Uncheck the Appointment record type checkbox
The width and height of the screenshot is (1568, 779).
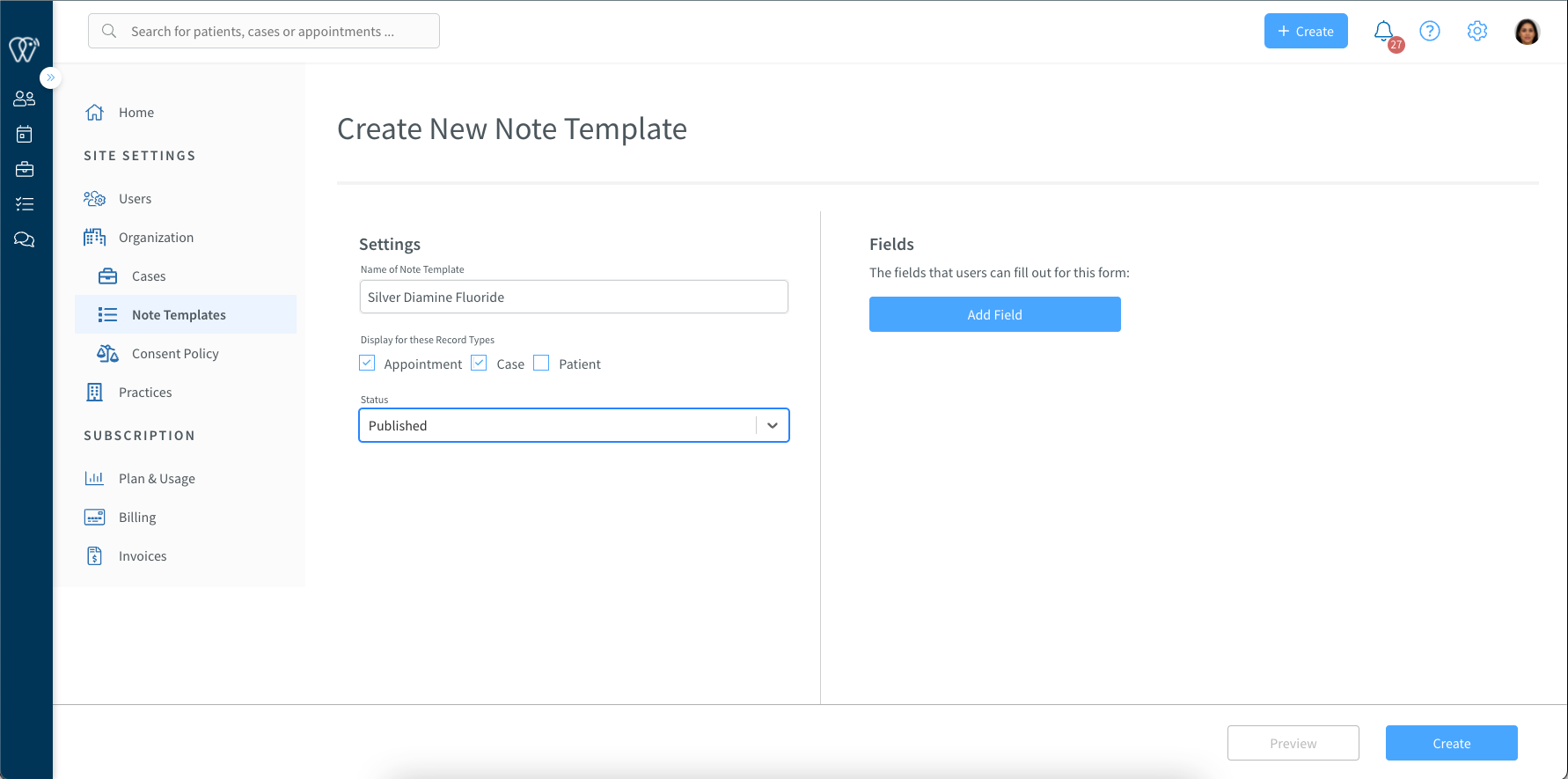368,363
